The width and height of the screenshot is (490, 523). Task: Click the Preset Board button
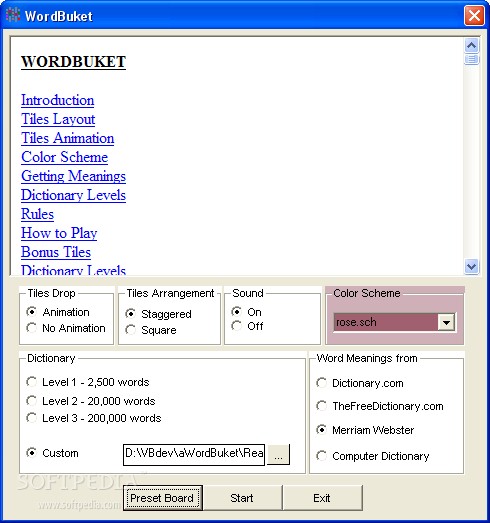[163, 498]
